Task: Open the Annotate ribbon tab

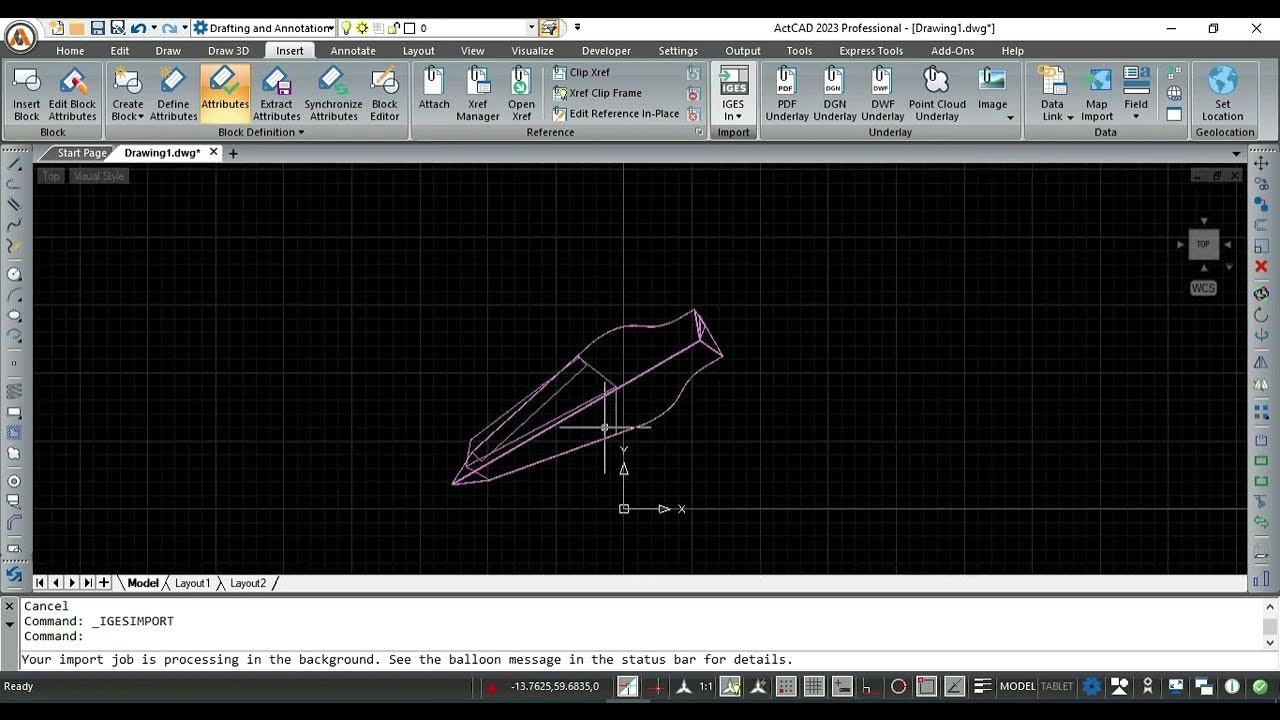Action: tap(353, 51)
